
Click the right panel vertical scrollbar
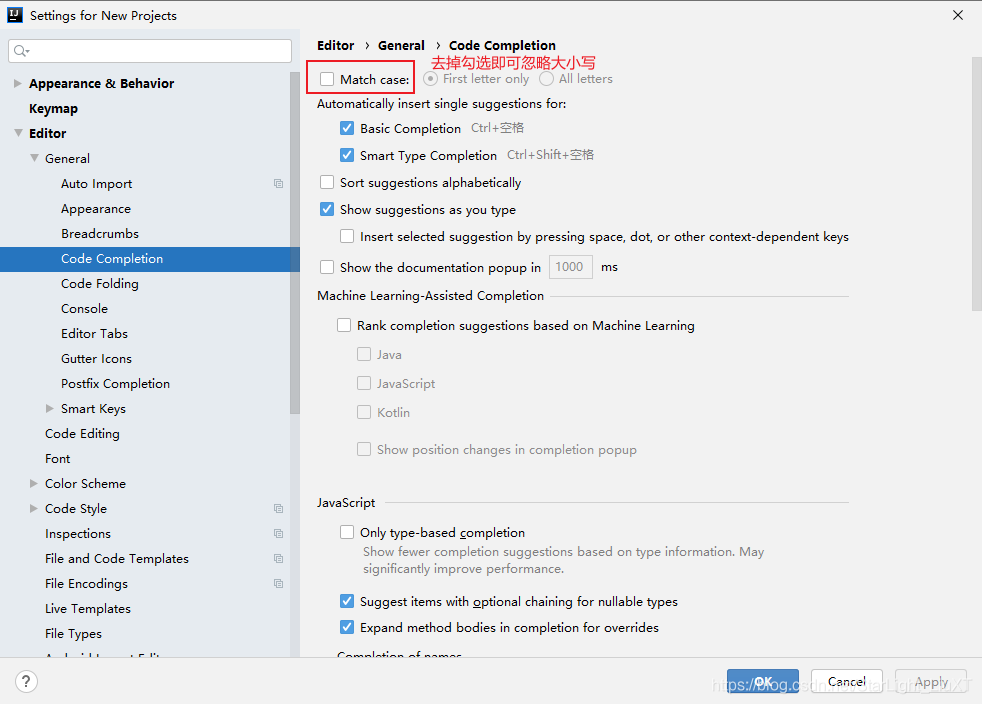click(977, 184)
